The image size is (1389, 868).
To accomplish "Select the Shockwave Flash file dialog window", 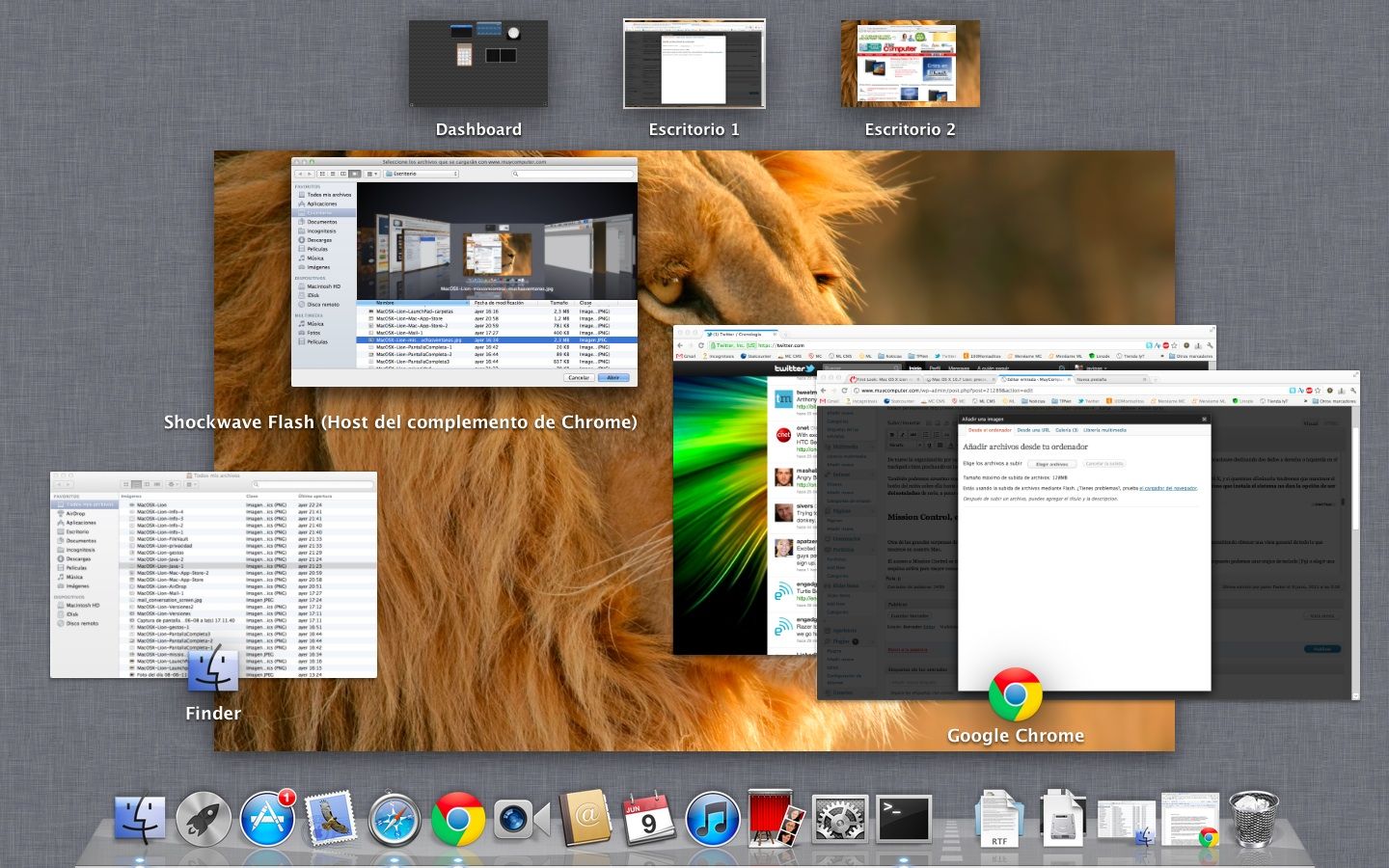I will pos(464,272).
